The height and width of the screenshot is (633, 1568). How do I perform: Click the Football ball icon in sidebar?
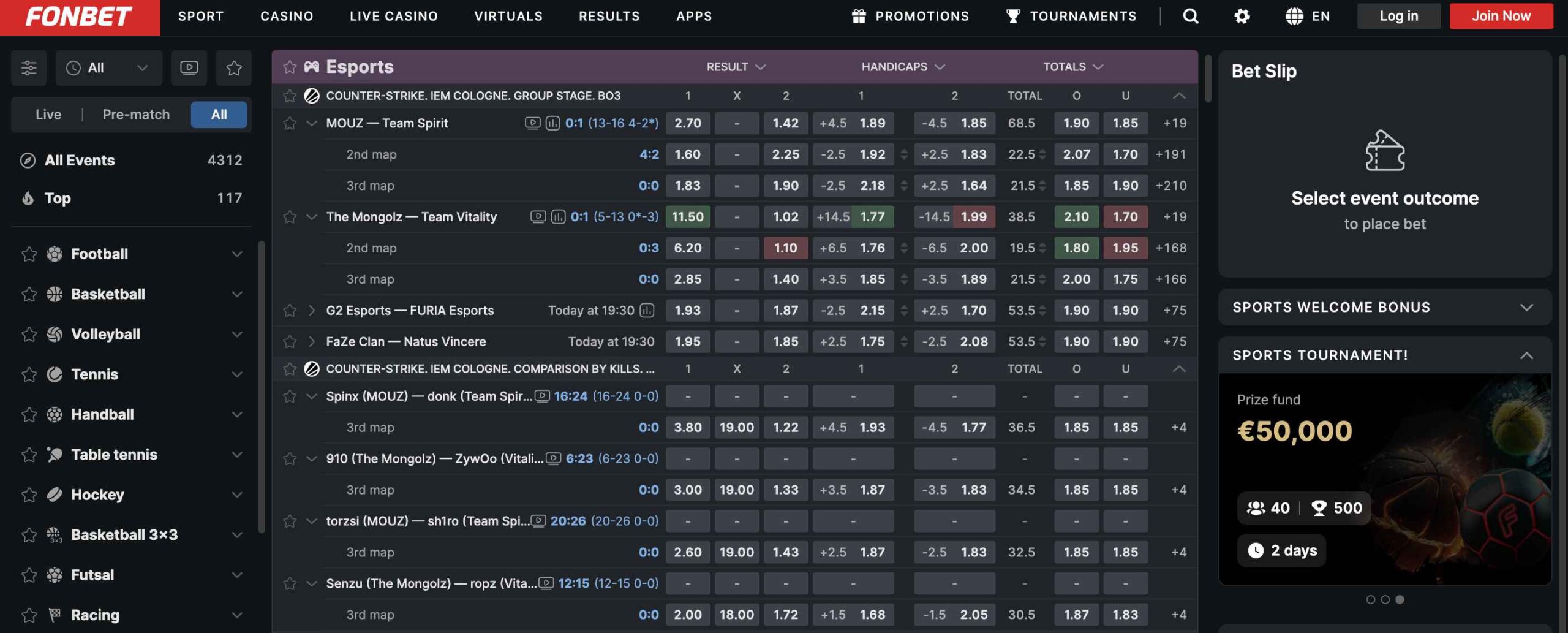[x=55, y=254]
